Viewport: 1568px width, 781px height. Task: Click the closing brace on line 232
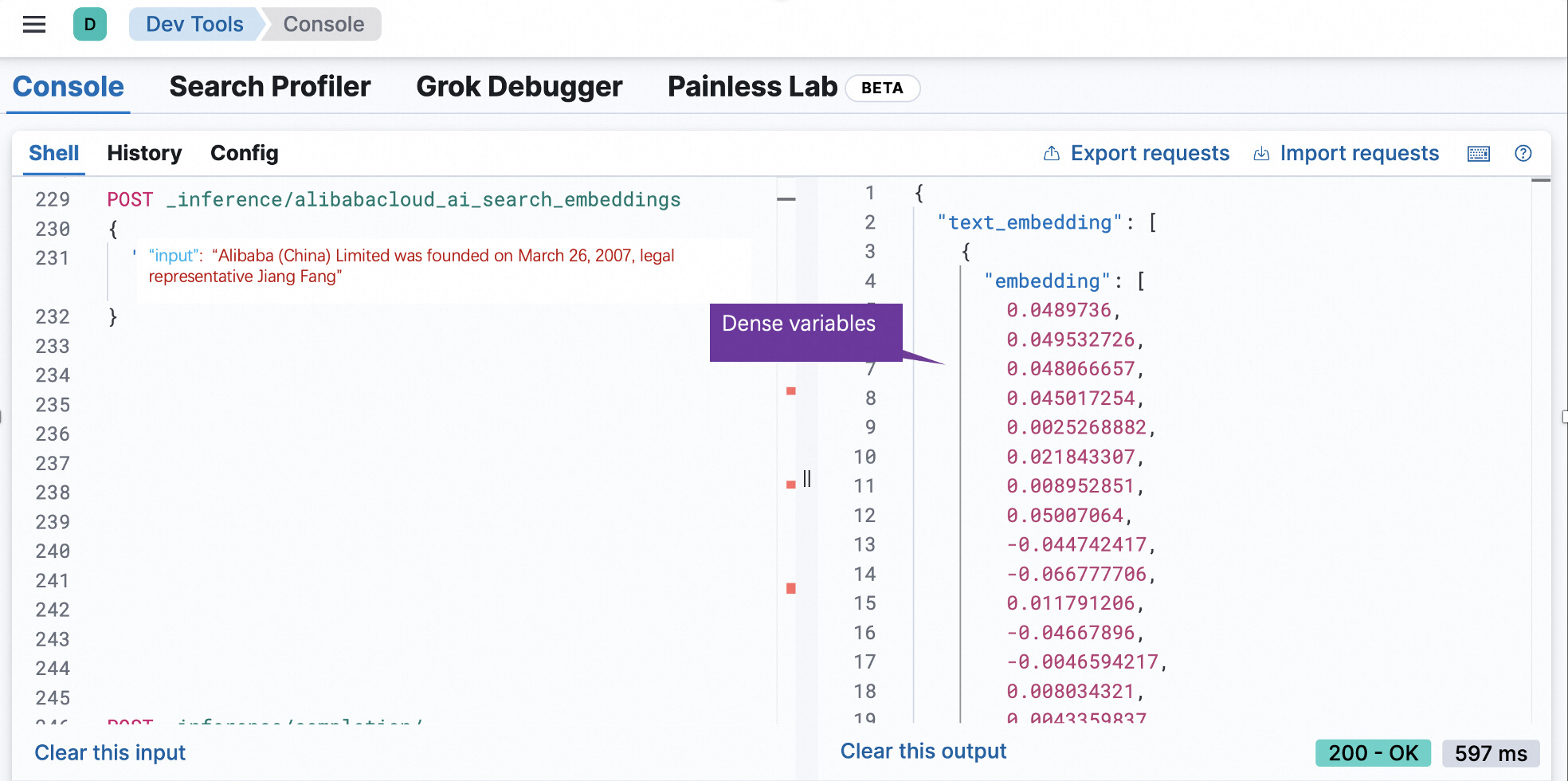coord(112,317)
